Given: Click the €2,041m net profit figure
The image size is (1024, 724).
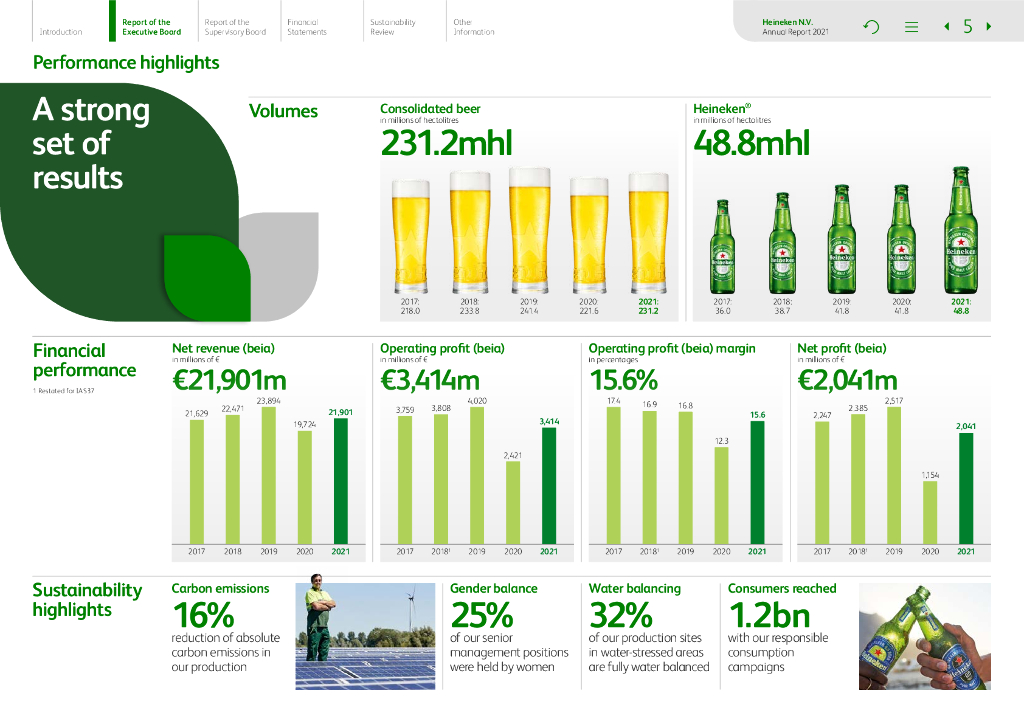Looking at the screenshot, I should click(848, 381).
